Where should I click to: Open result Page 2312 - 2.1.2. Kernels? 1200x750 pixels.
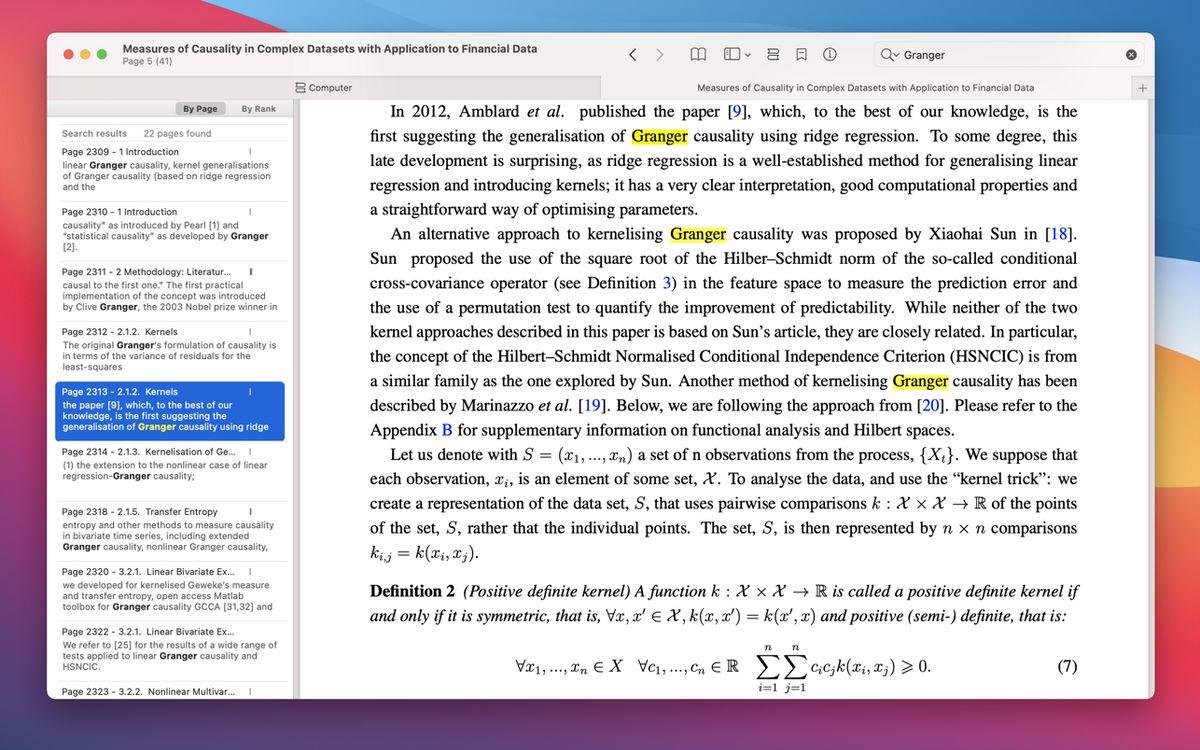[x=170, y=349]
